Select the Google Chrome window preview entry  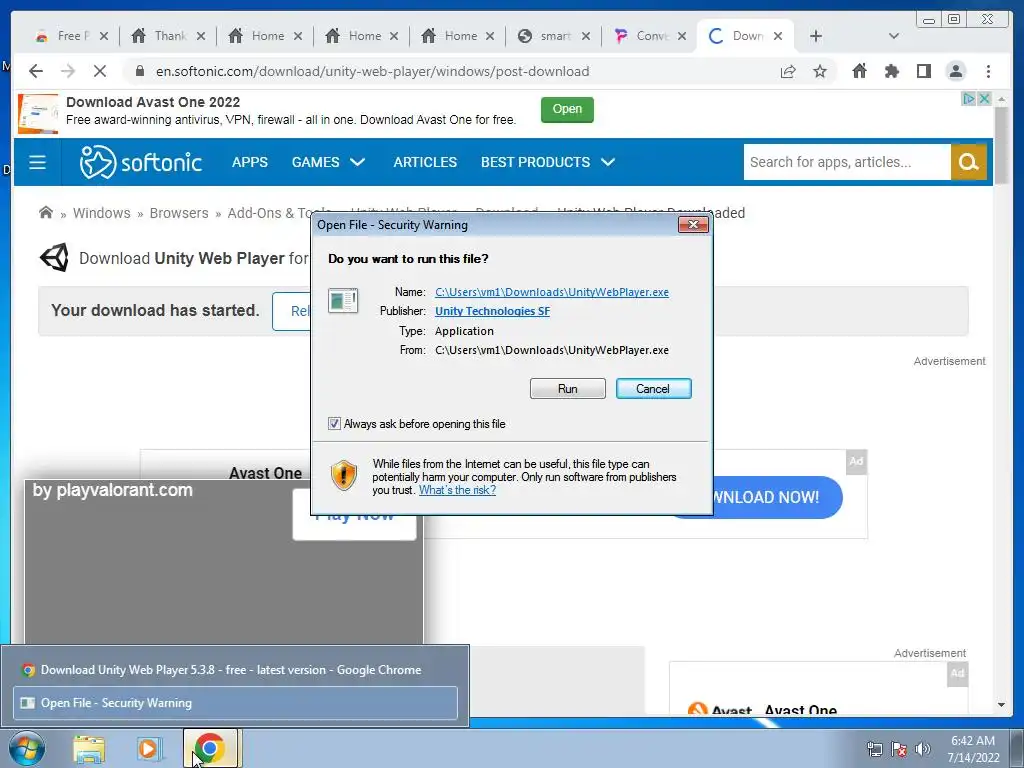click(235, 669)
